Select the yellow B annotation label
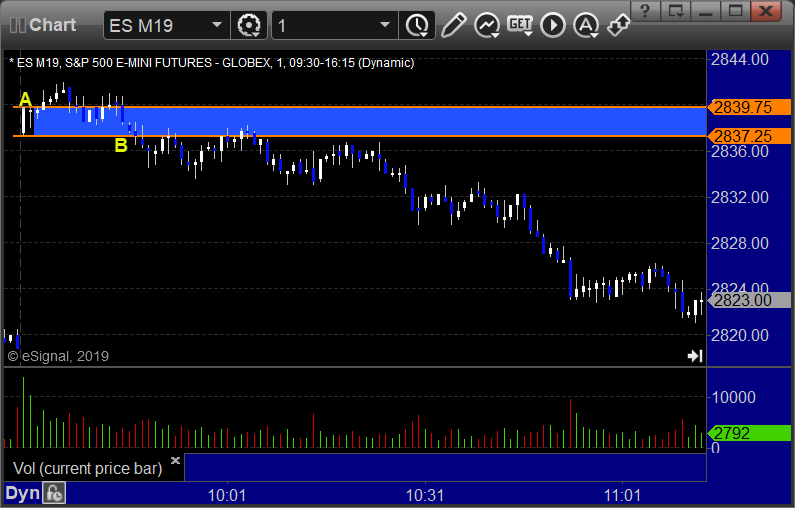Screen dimensions: 795x508 [121, 146]
